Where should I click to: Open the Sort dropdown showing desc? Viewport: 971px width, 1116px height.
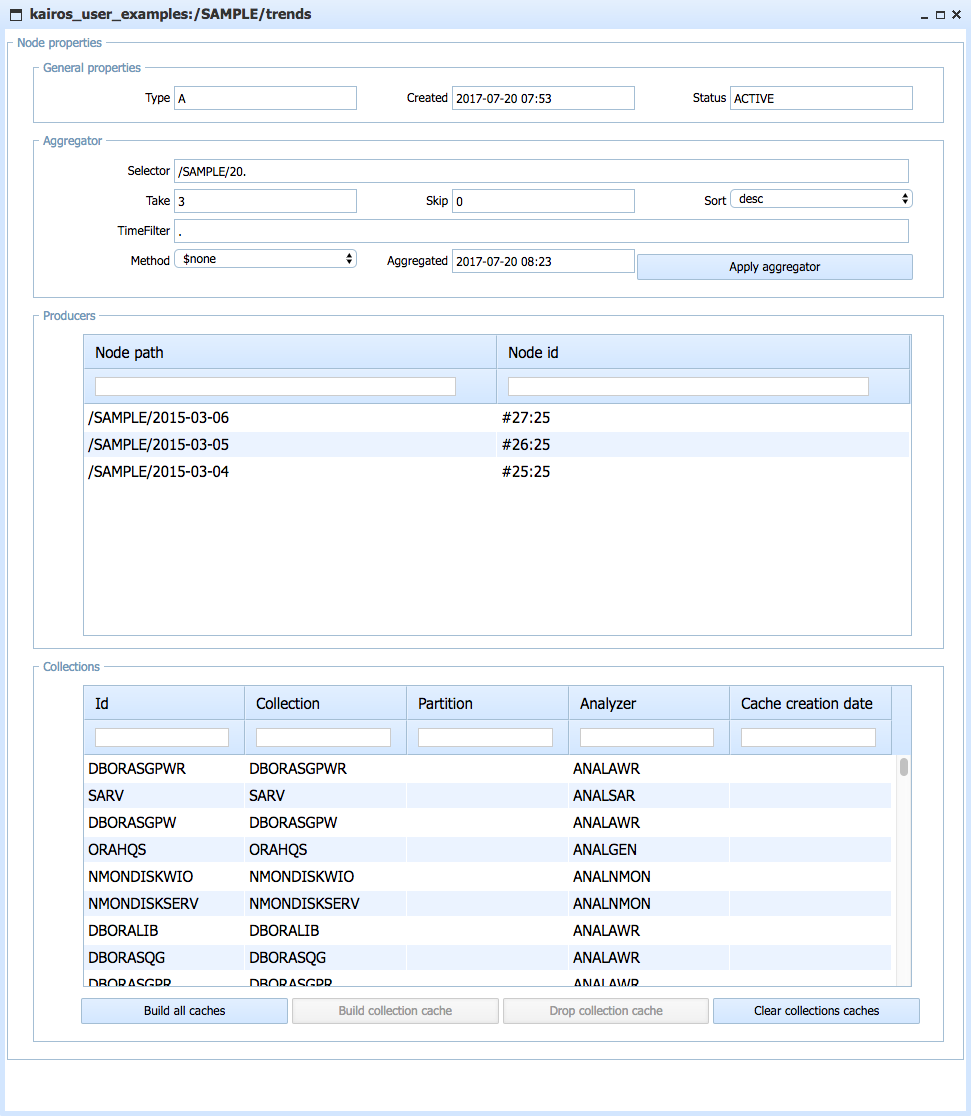(822, 199)
